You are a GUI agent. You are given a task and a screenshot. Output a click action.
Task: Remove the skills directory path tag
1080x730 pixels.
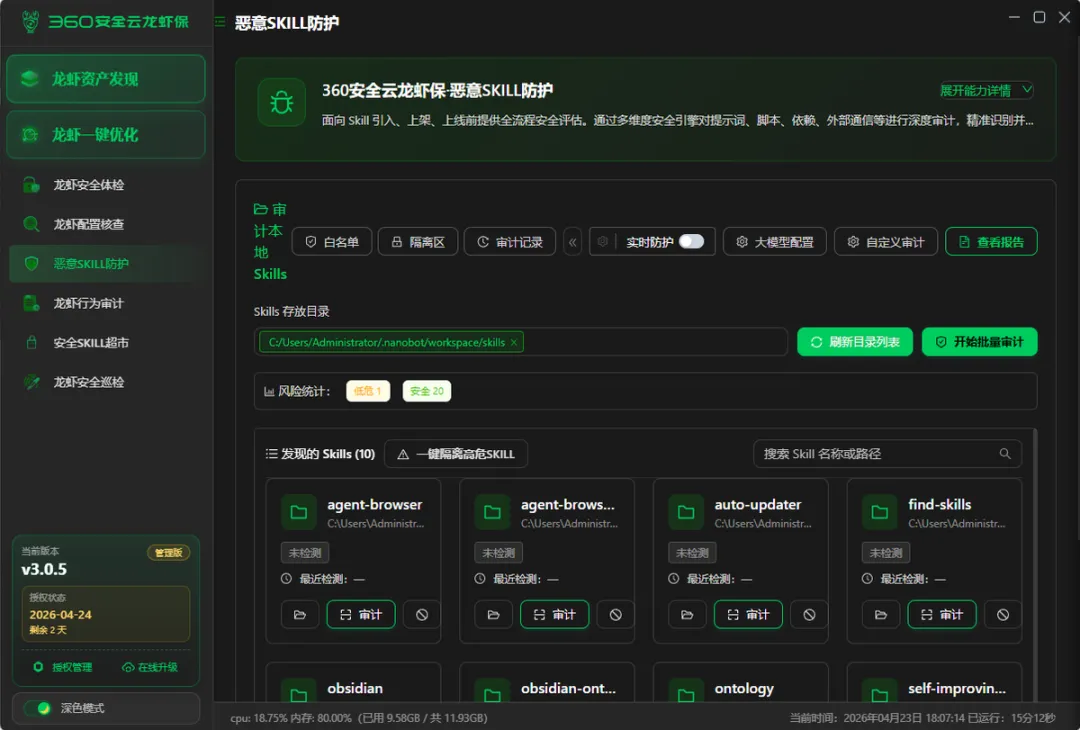click(514, 342)
